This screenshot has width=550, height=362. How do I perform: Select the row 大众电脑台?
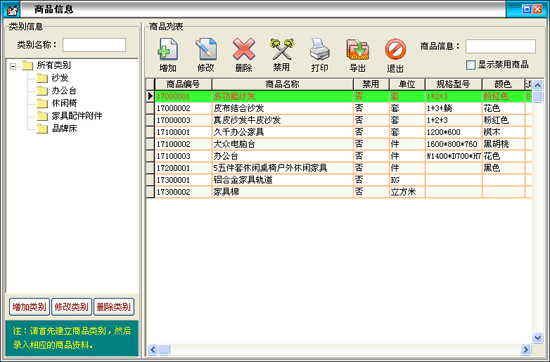click(339, 144)
